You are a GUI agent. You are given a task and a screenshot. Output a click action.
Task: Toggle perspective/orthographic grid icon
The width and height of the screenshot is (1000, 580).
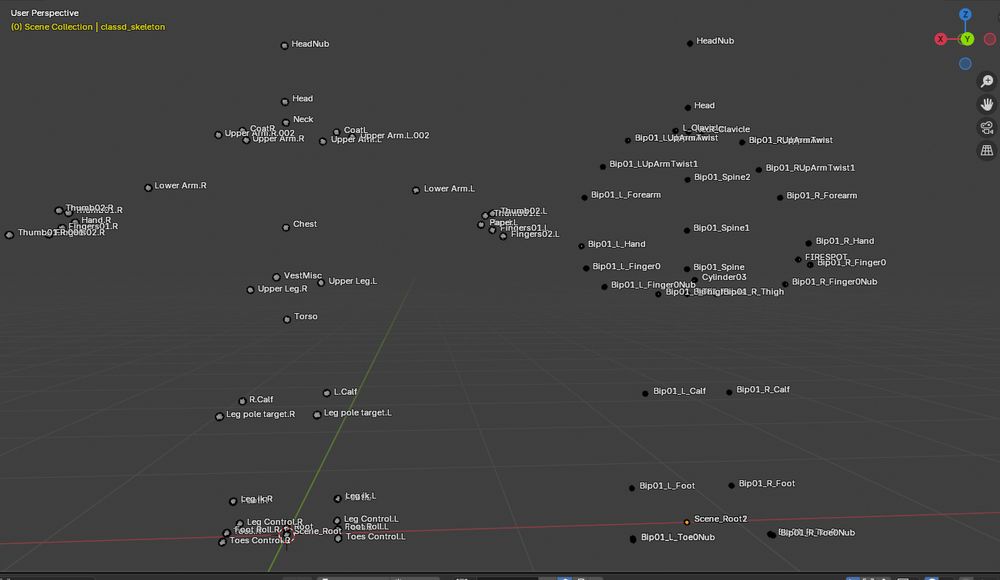click(x=987, y=151)
